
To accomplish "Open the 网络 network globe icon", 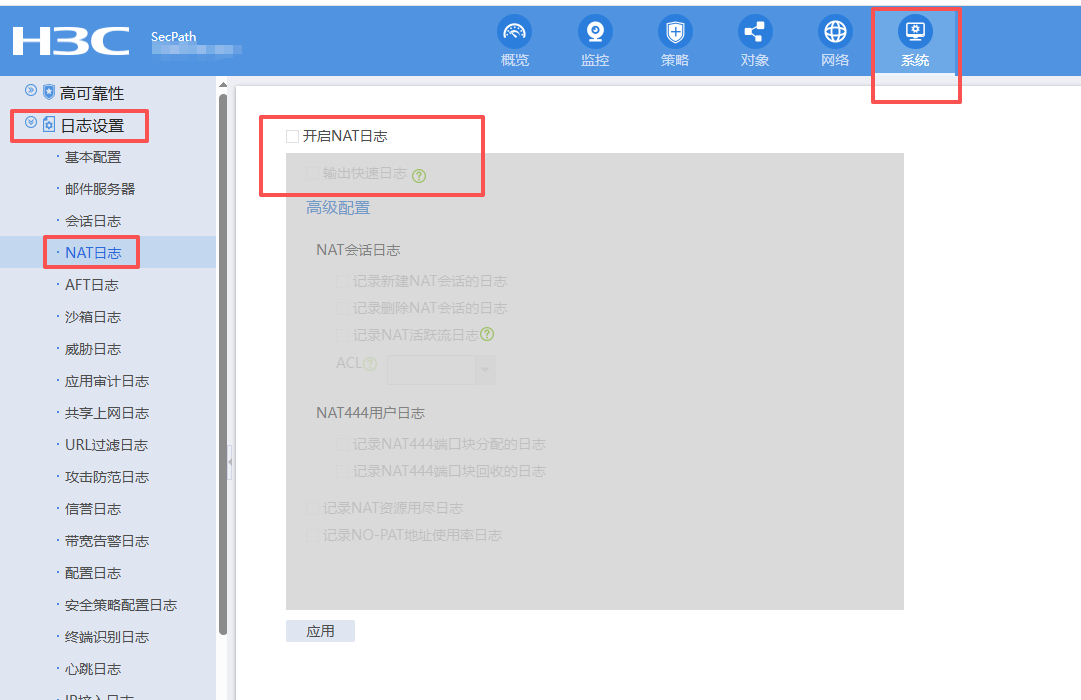I will [835, 33].
